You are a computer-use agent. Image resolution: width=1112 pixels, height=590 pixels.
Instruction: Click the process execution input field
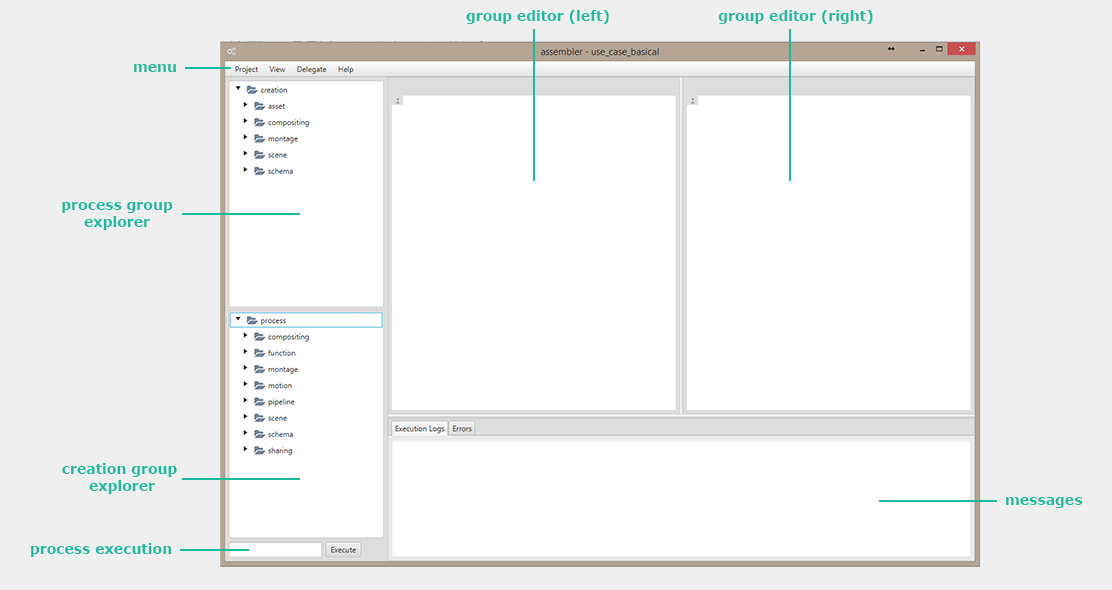click(275, 550)
